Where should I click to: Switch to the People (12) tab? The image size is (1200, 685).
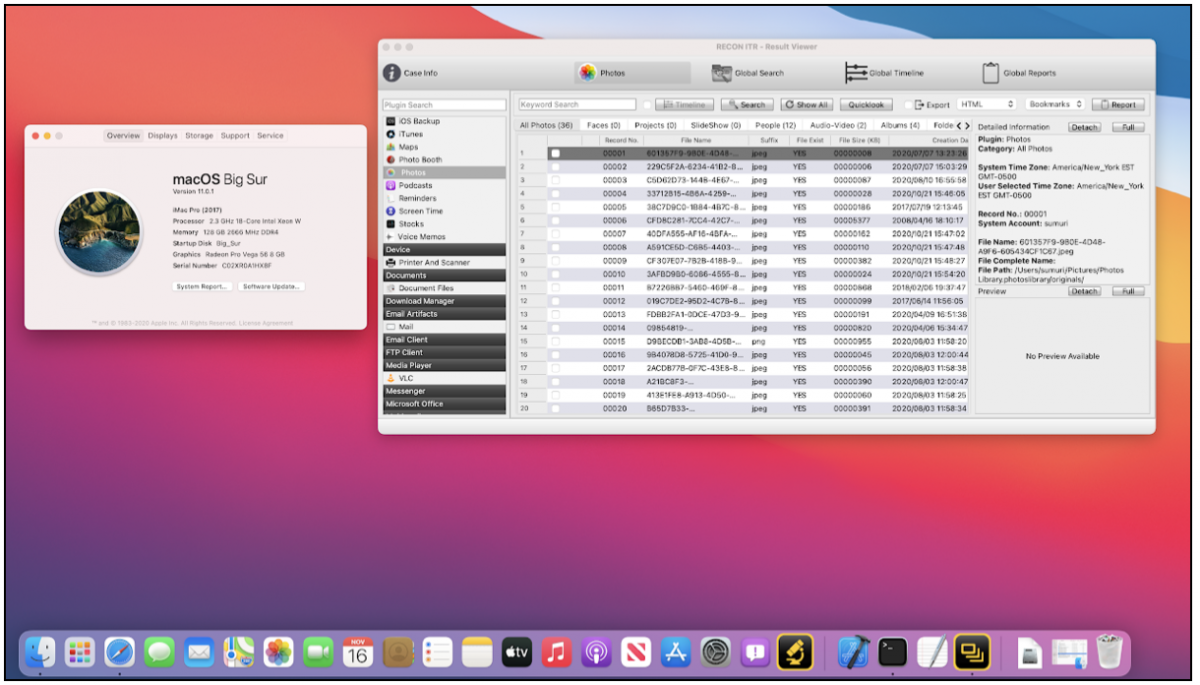coord(775,126)
